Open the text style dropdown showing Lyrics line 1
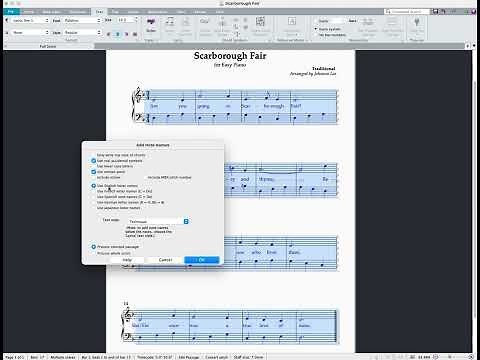This screenshot has width=480, height=360. (x=29, y=20)
